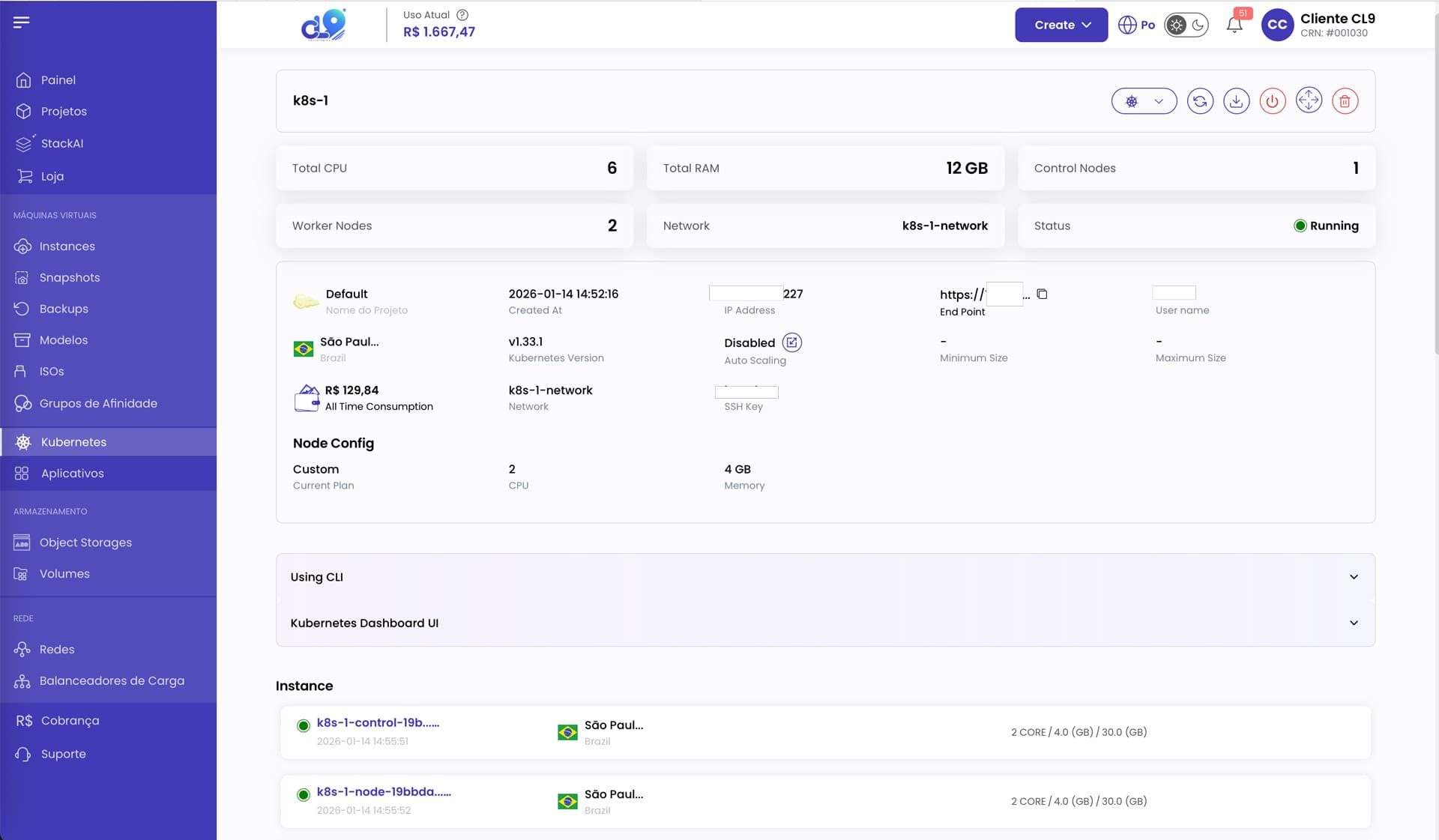Image resolution: width=1439 pixels, height=840 pixels.
Task: Open k8s-1-node instance link
Action: [x=383, y=792]
